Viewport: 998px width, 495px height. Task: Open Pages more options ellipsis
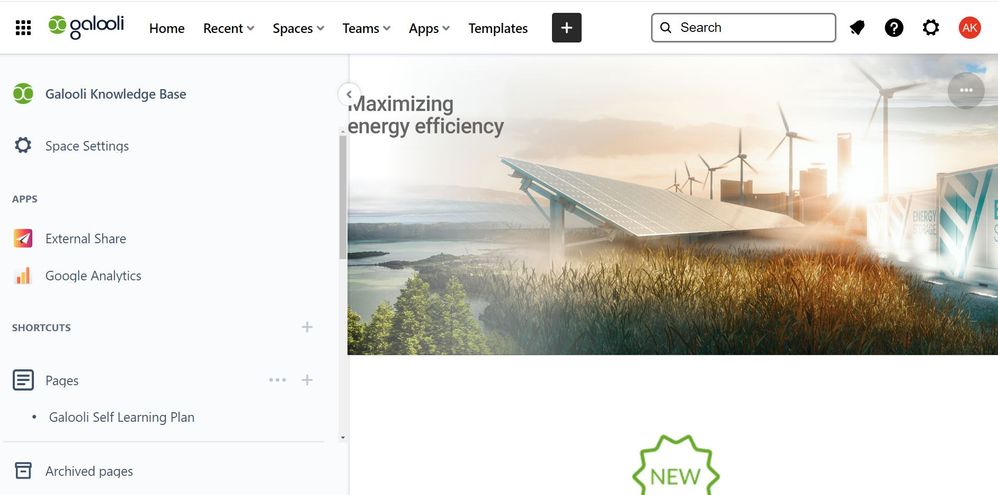(278, 380)
